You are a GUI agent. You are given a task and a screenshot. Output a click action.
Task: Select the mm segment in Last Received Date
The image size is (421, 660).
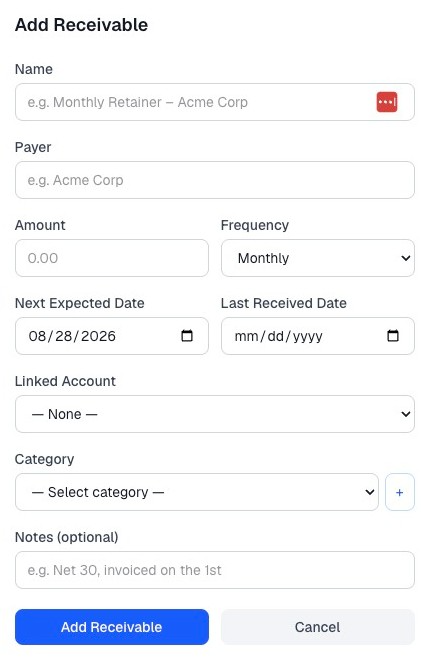[247, 336]
